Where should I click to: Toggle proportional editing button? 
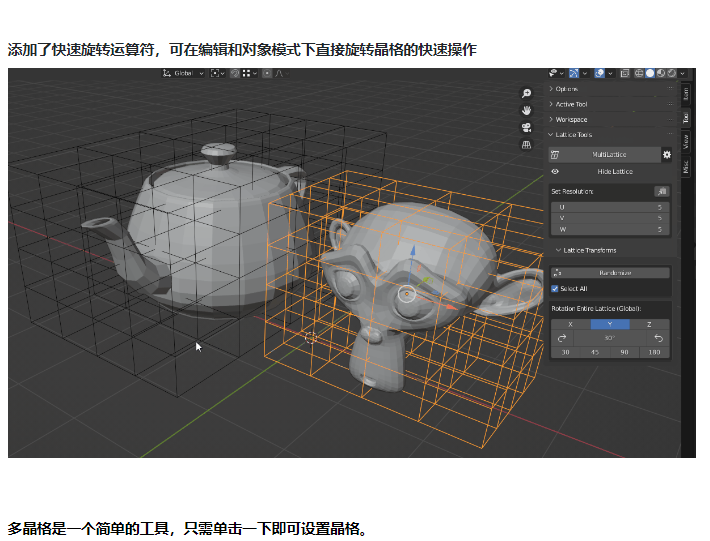click(x=267, y=73)
